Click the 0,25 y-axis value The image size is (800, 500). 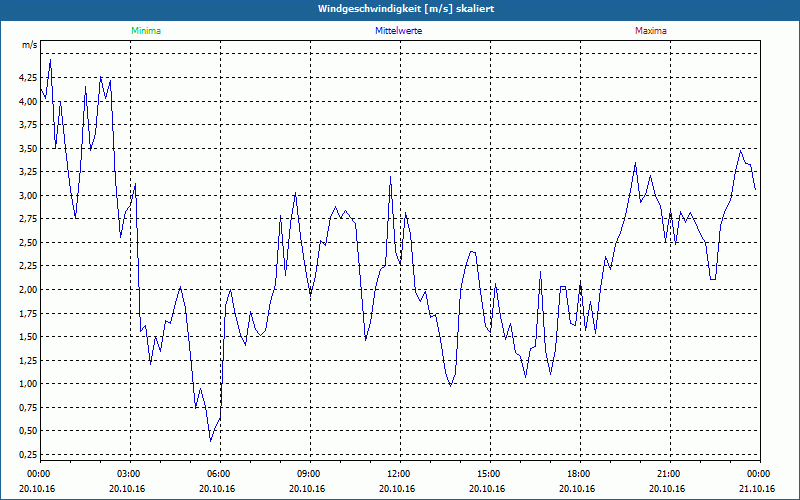pos(29,454)
